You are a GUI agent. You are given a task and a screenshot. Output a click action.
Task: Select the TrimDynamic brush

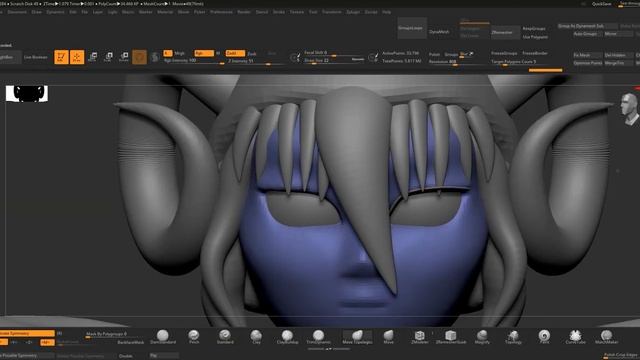[x=318, y=337]
